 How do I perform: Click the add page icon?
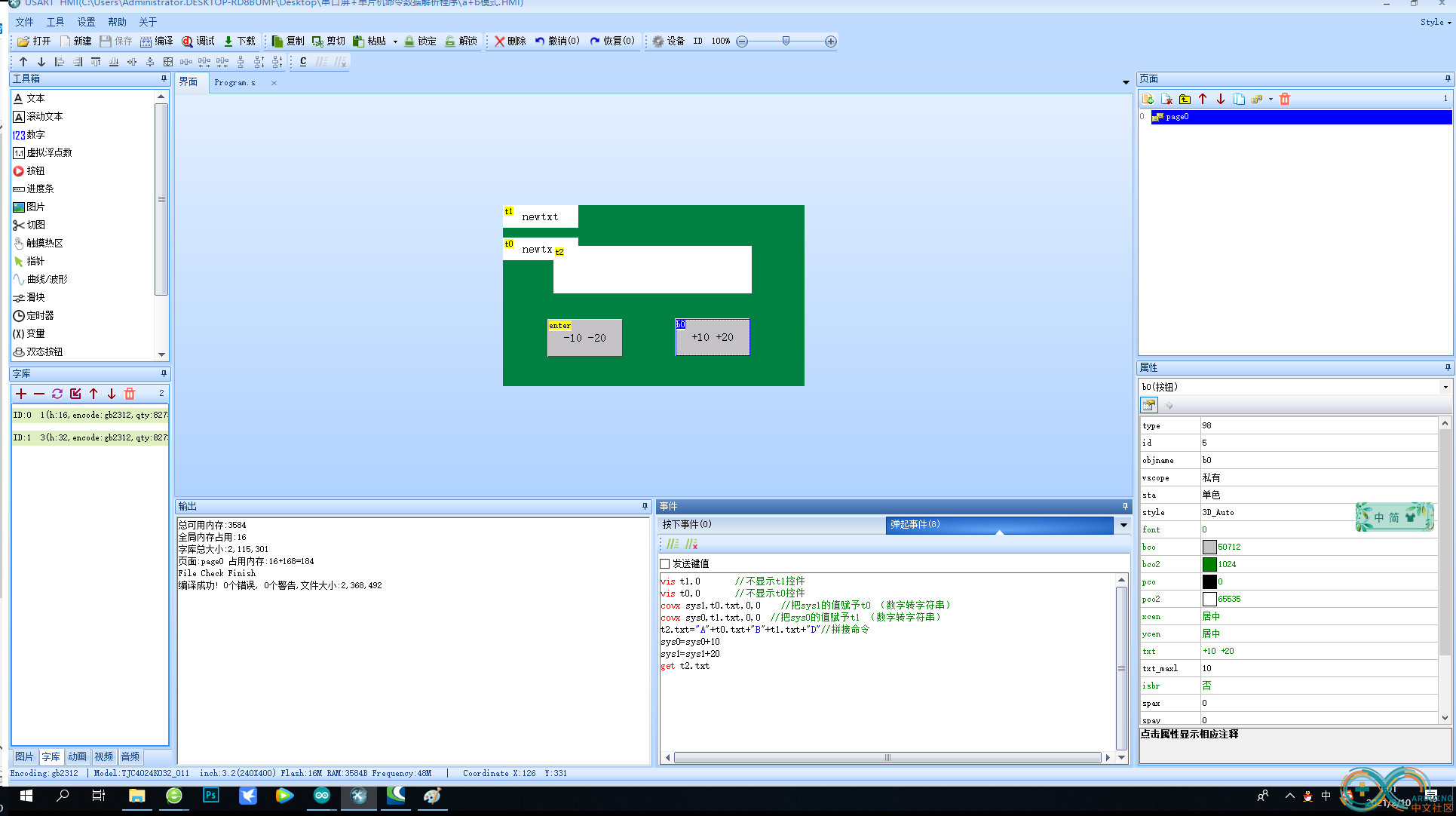(x=1148, y=99)
